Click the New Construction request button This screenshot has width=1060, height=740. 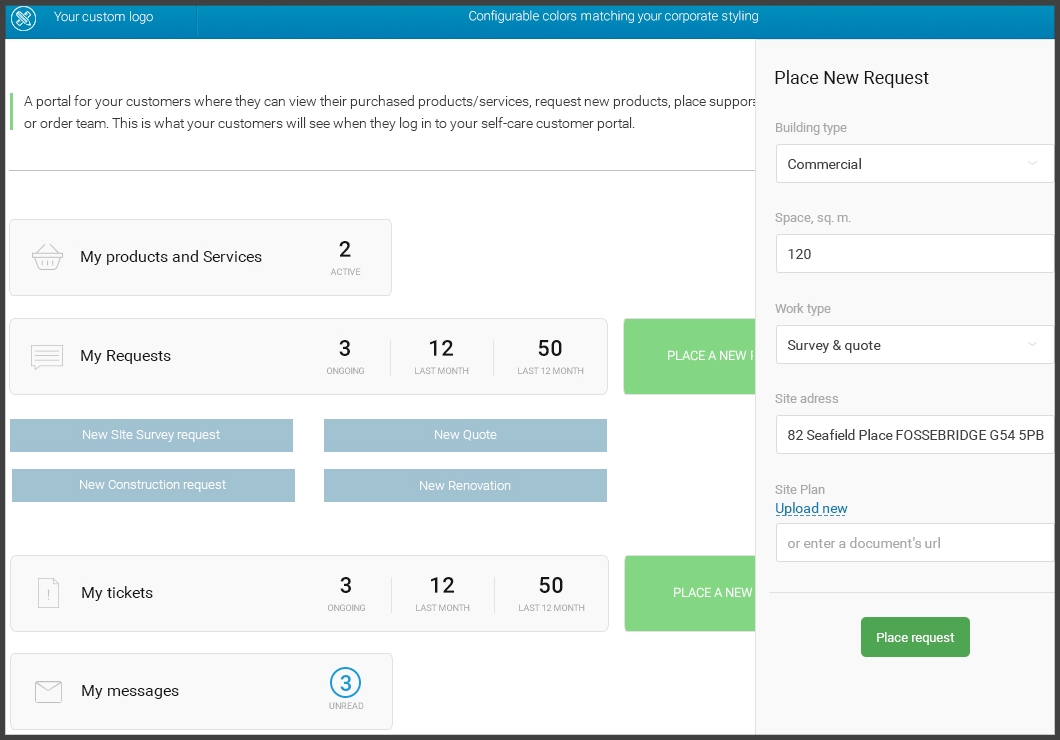[153, 485]
